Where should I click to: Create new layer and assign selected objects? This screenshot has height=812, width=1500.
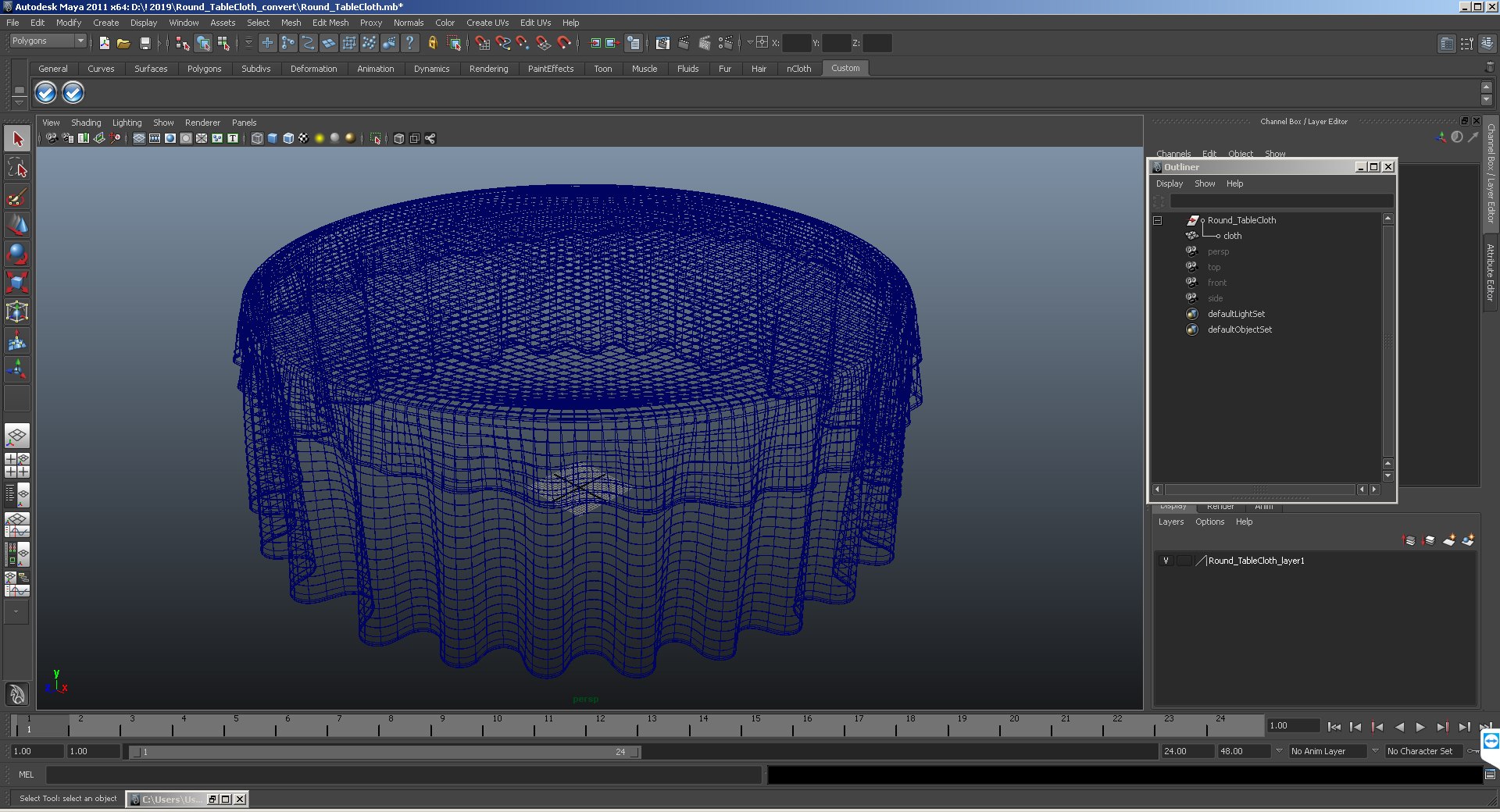1468,540
